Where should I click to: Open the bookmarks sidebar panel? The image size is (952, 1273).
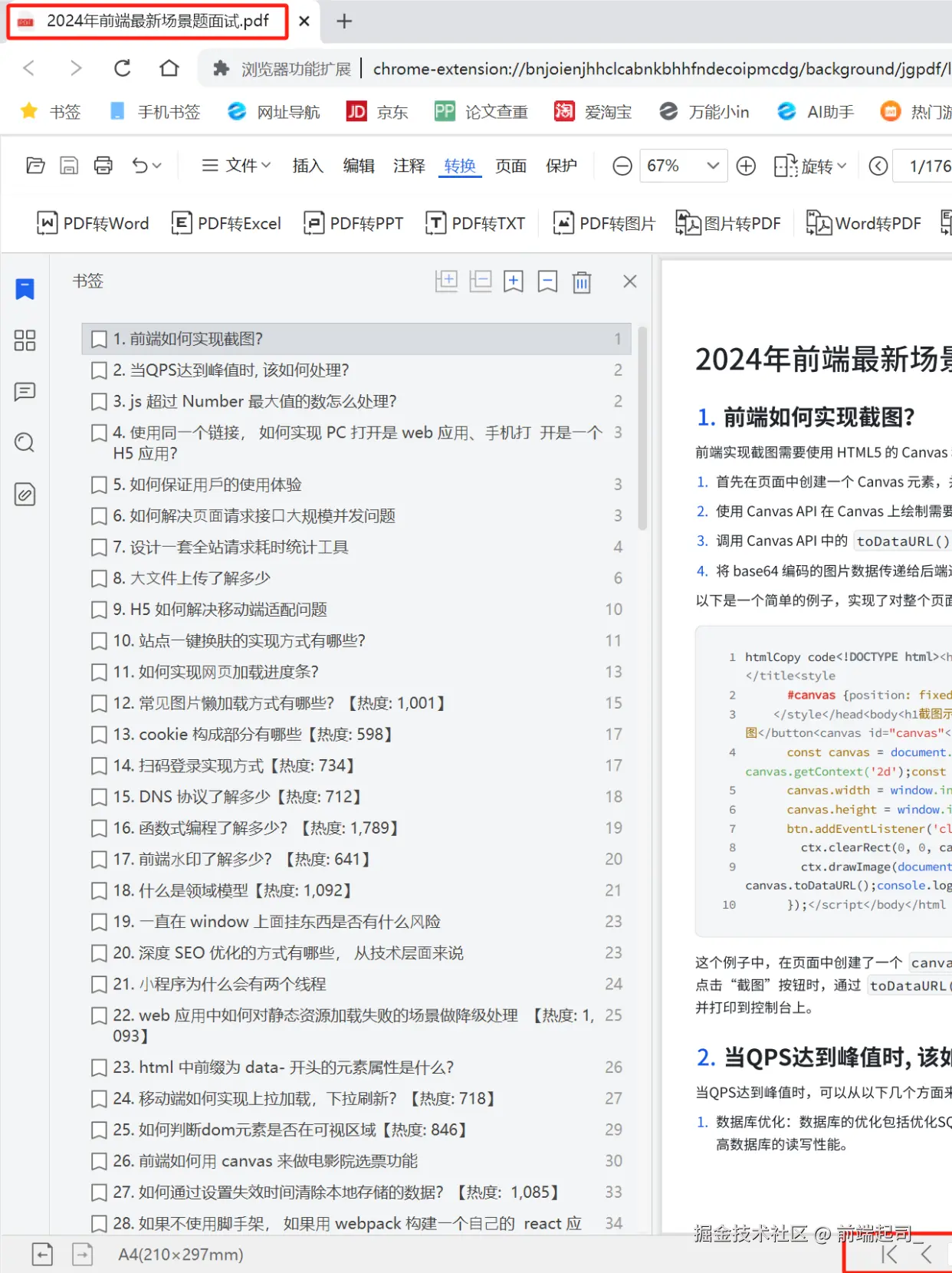(x=25, y=289)
